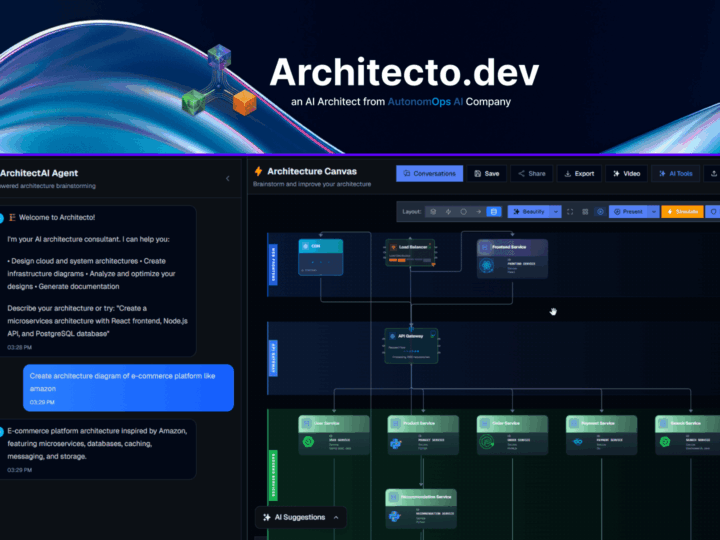This screenshot has height=540, width=720.
Task: Select the Payment Service node
Action: 601,435
